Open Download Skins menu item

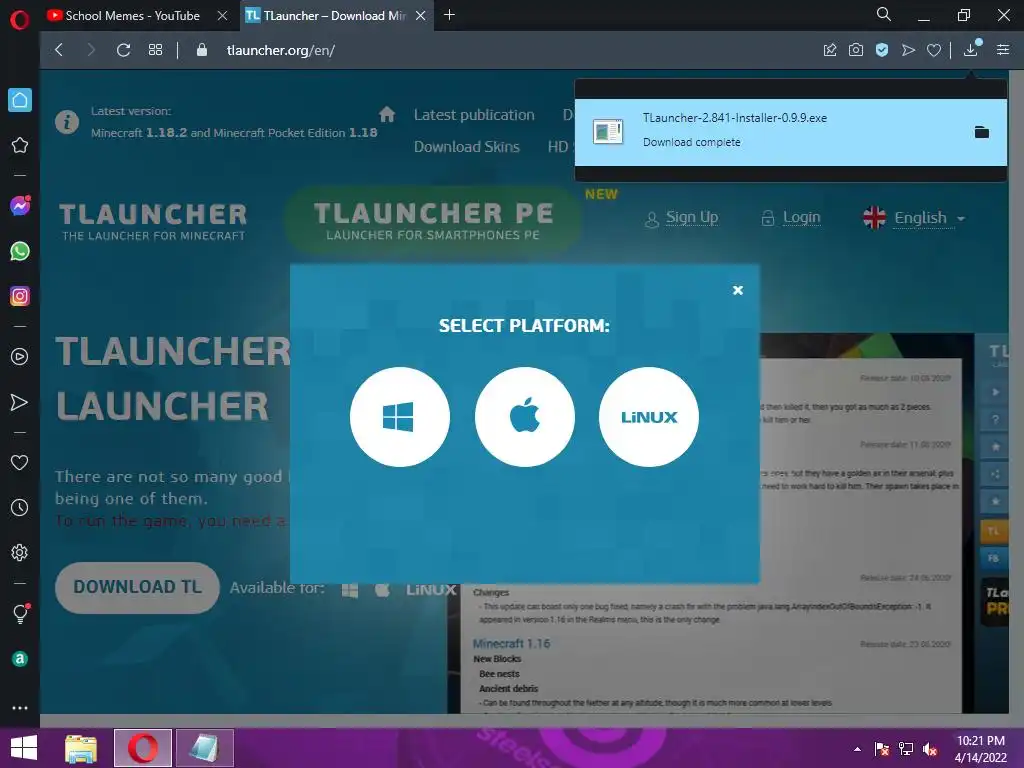pos(467,147)
